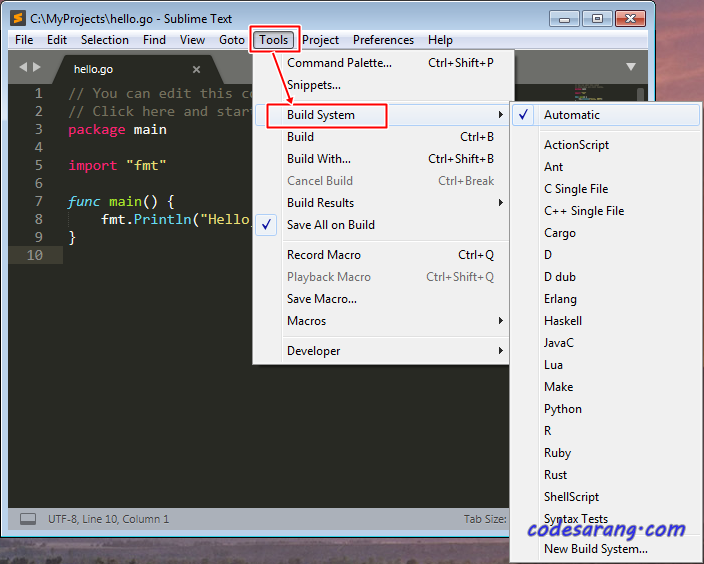Select Python build system

click(606, 409)
